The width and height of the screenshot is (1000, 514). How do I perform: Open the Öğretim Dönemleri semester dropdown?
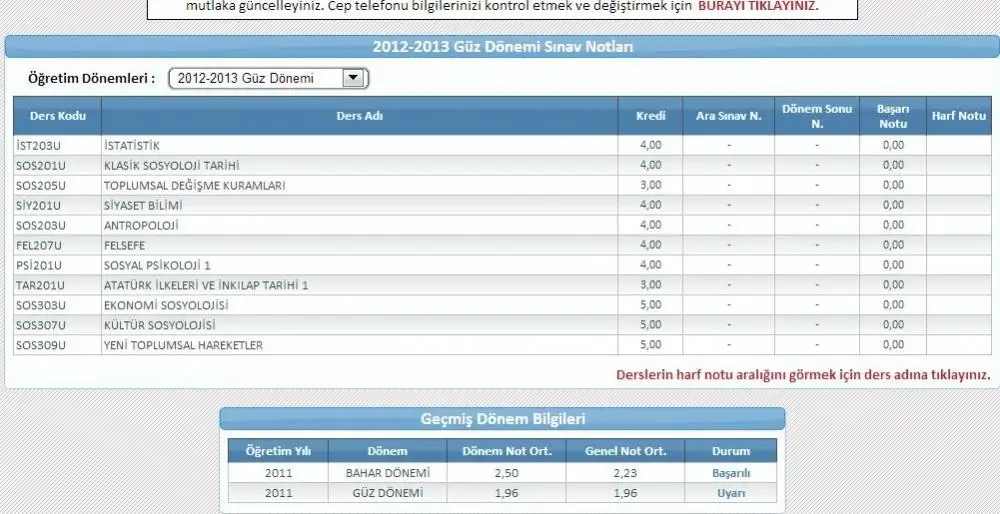coord(268,78)
